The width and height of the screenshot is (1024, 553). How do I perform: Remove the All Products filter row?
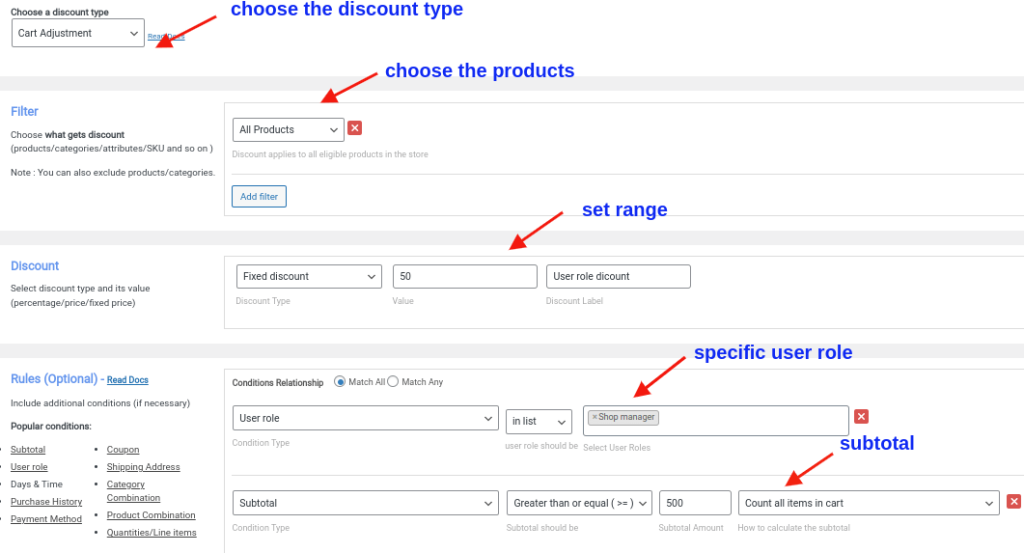point(354,128)
